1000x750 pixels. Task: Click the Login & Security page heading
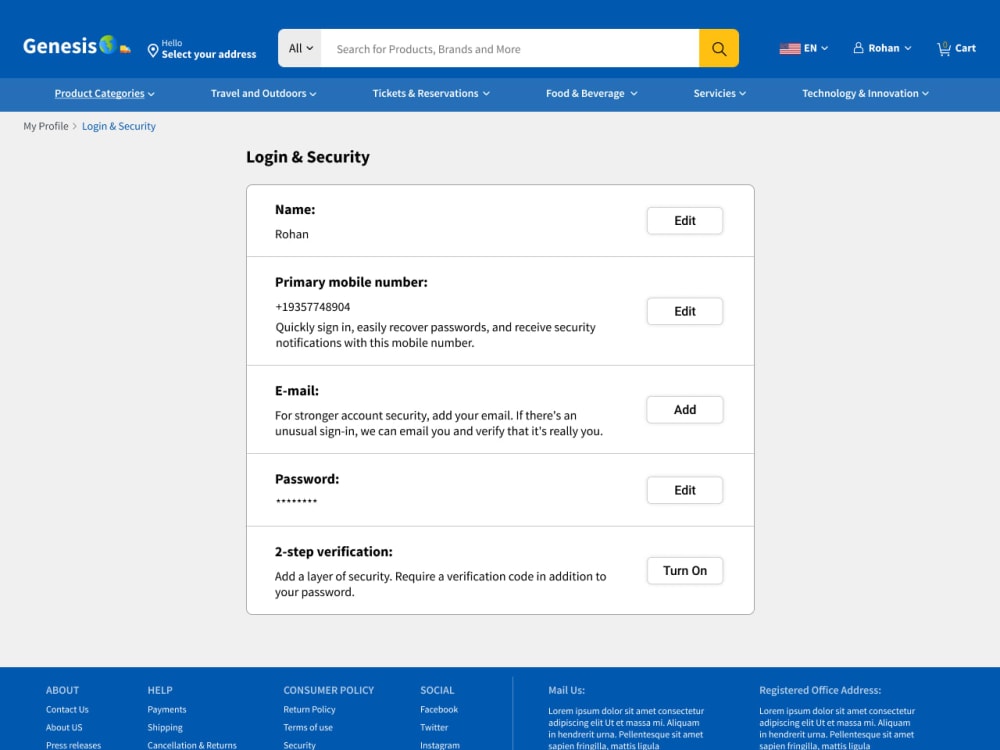pos(308,157)
